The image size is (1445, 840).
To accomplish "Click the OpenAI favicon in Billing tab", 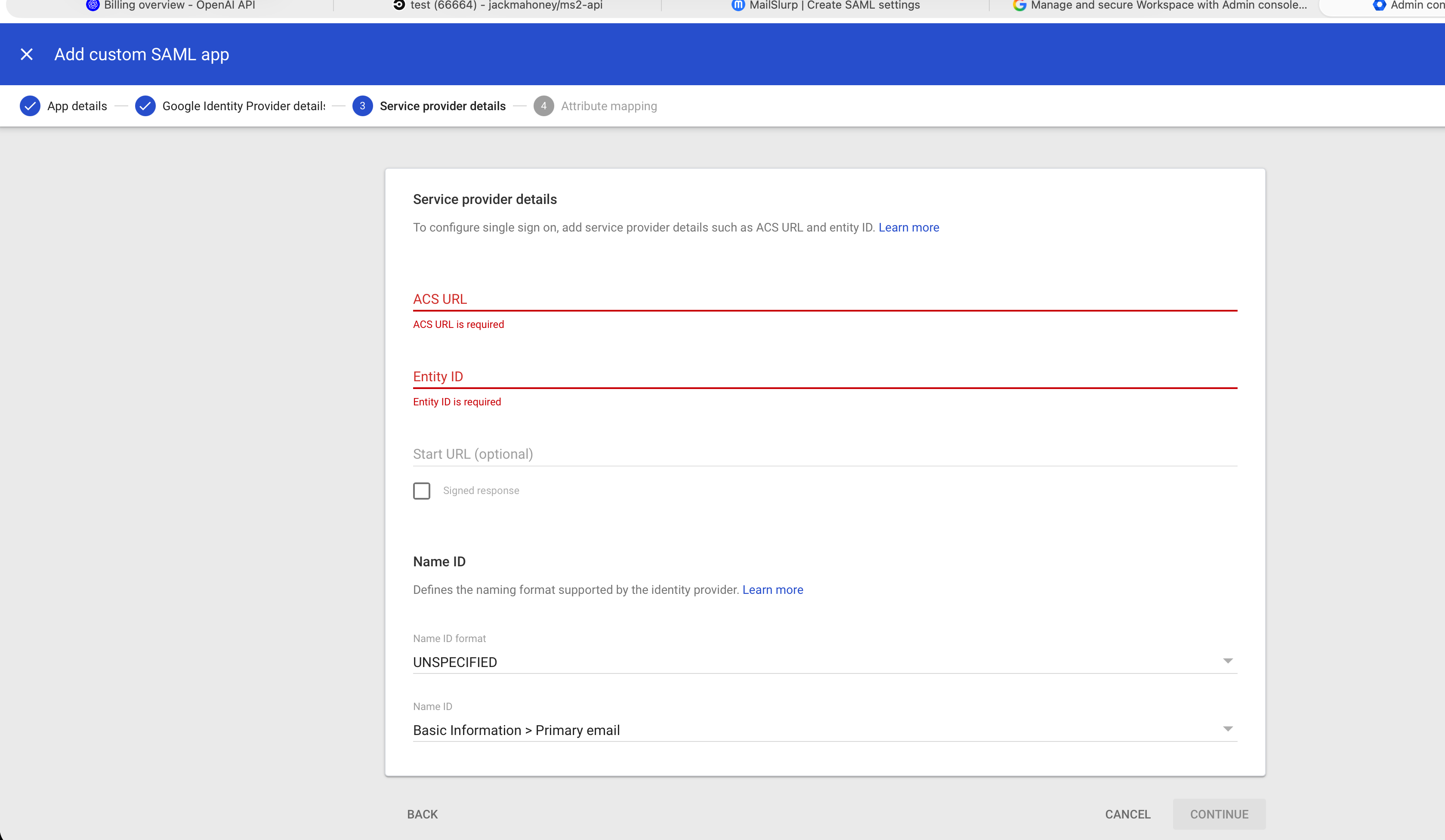I will click(93, 5).
